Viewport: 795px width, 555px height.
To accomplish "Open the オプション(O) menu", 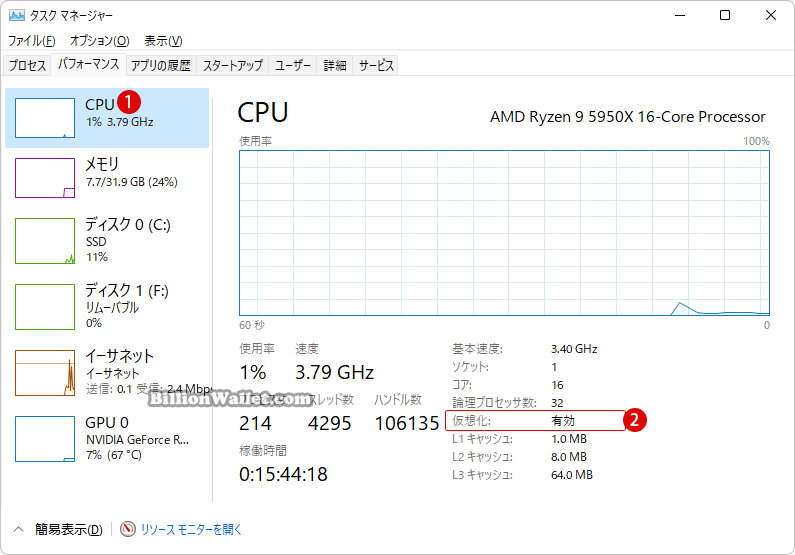I will pyautogui.click(x=99, y=41).
